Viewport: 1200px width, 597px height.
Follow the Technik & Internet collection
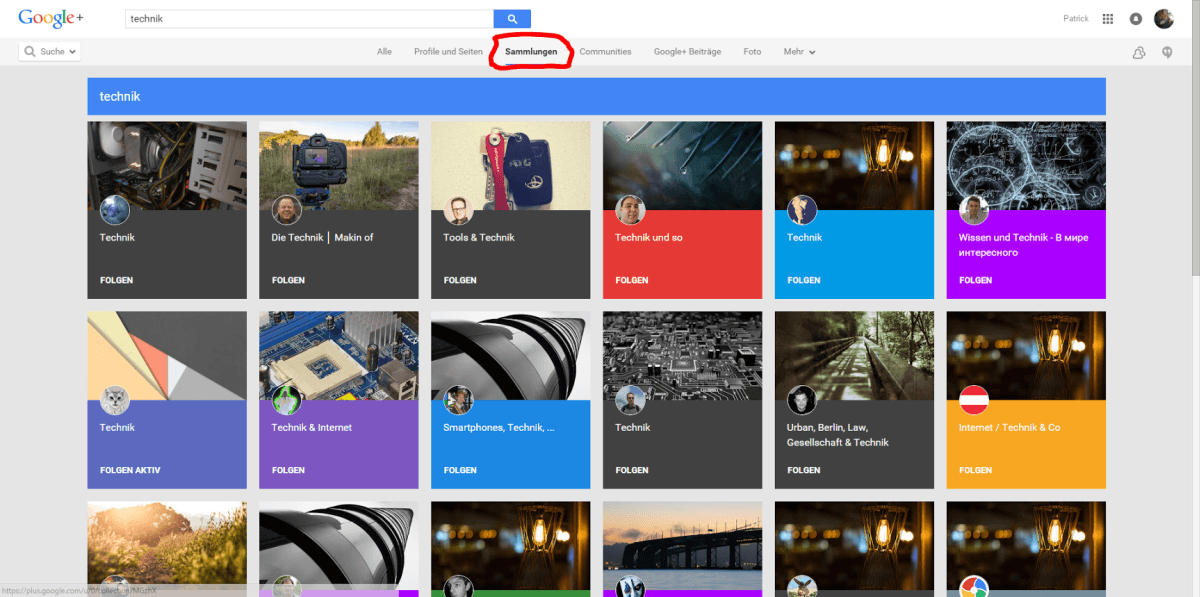point(288,470)
